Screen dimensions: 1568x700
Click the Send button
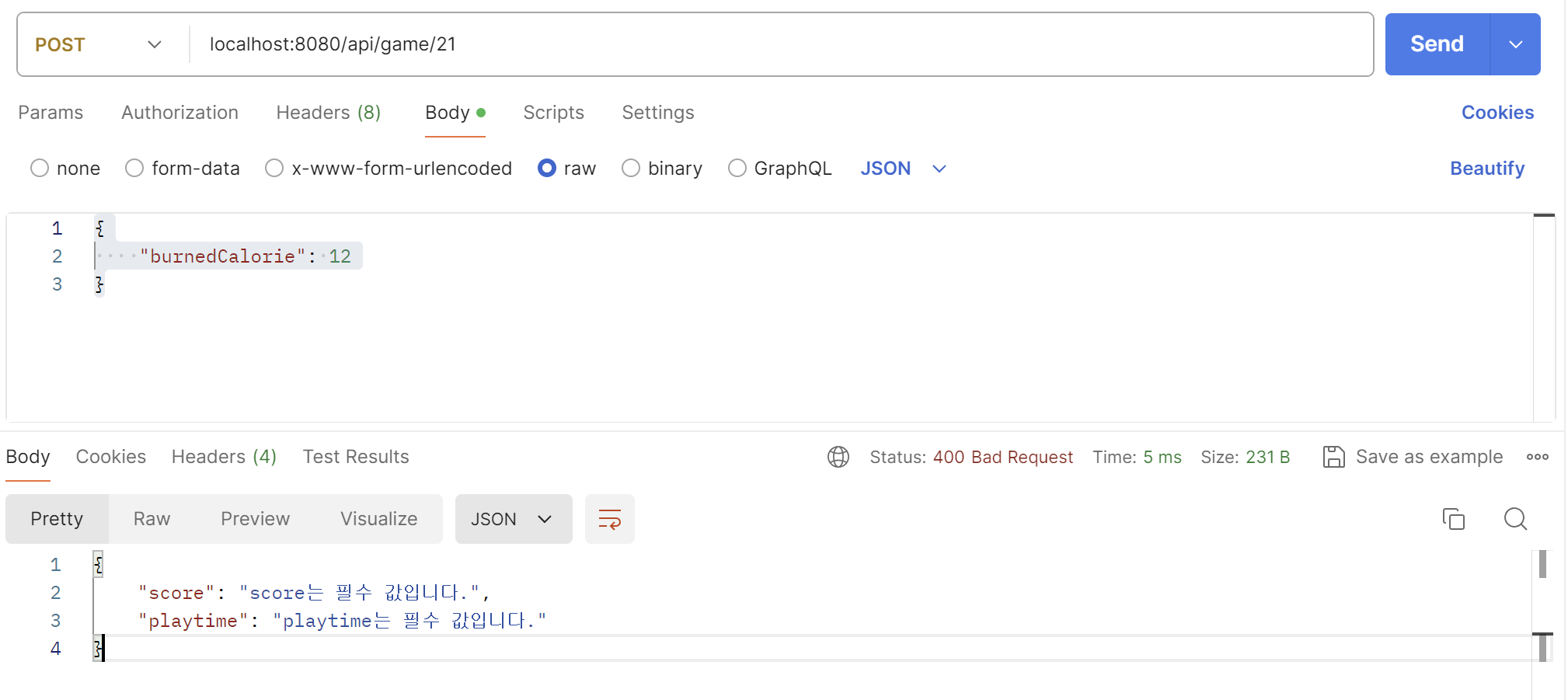point(1436,44)
